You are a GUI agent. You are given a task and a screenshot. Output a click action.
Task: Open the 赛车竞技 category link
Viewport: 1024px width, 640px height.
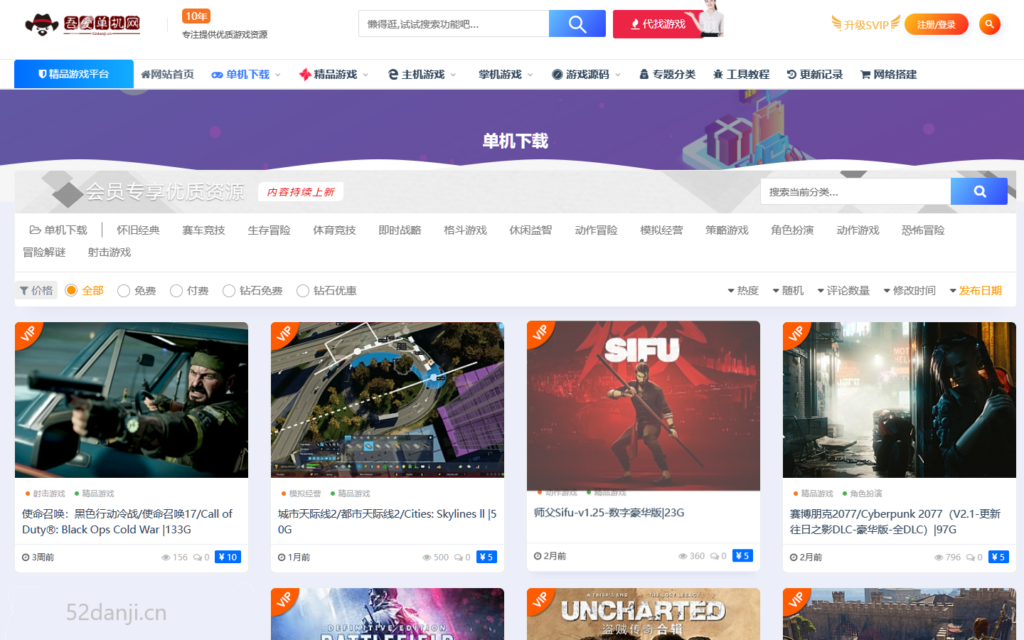click(x=203, y=230)
